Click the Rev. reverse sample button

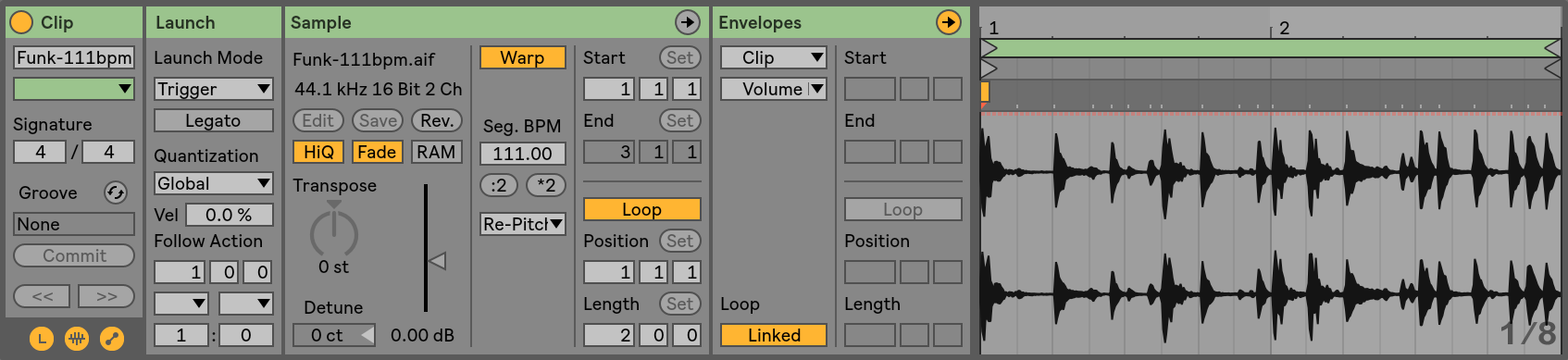(437, 120)
